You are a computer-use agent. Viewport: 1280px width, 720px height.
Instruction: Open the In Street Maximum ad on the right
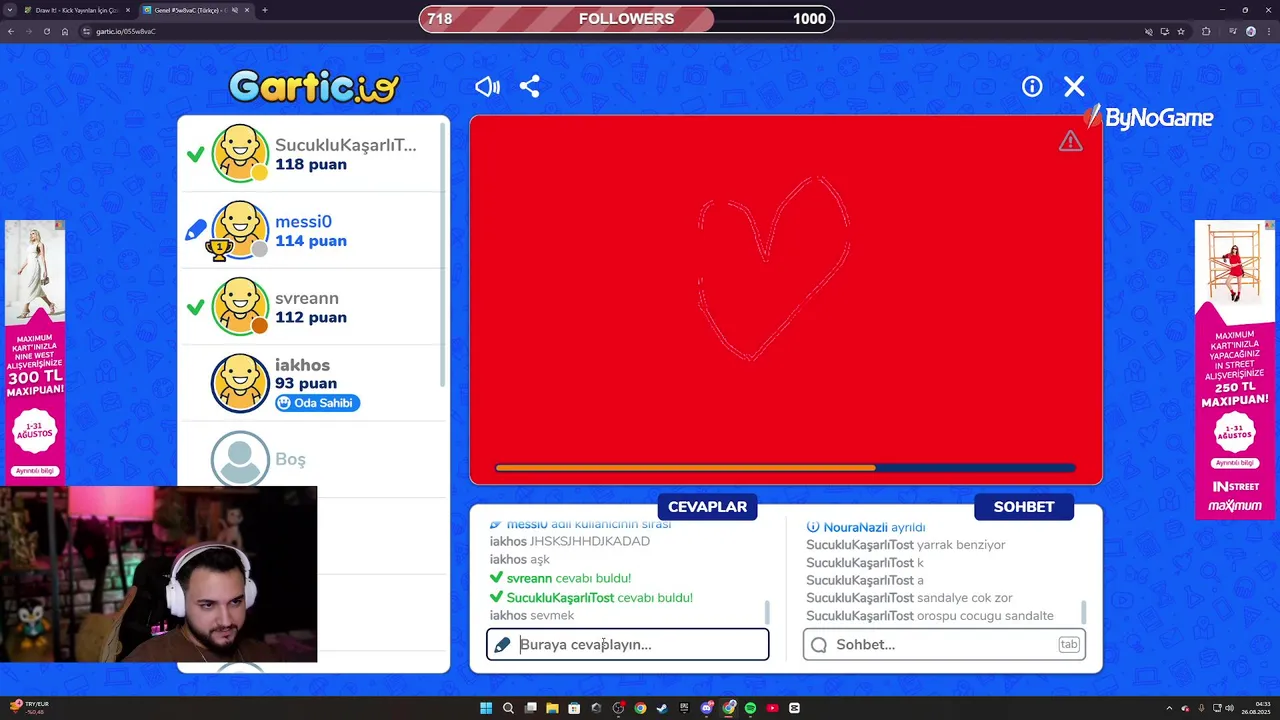point(1235,370)
